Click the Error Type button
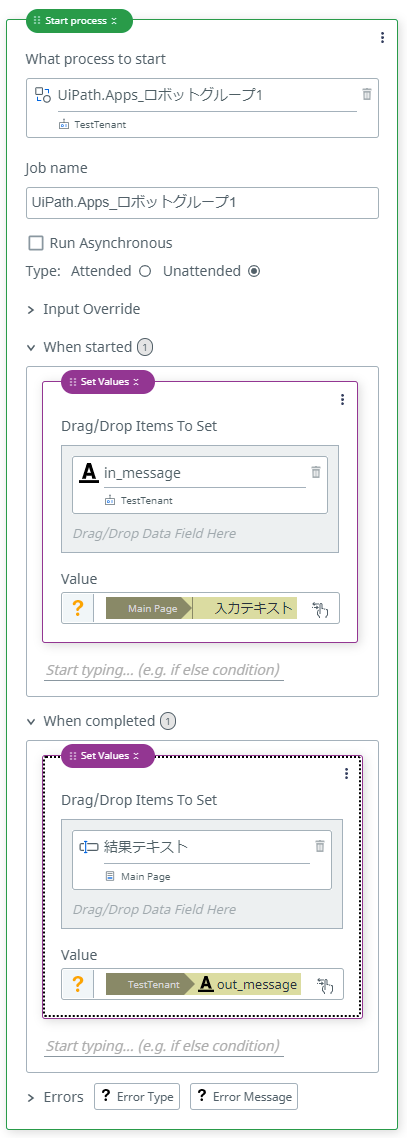This screenshot has width=407, height=1138. click(137, 1097)
